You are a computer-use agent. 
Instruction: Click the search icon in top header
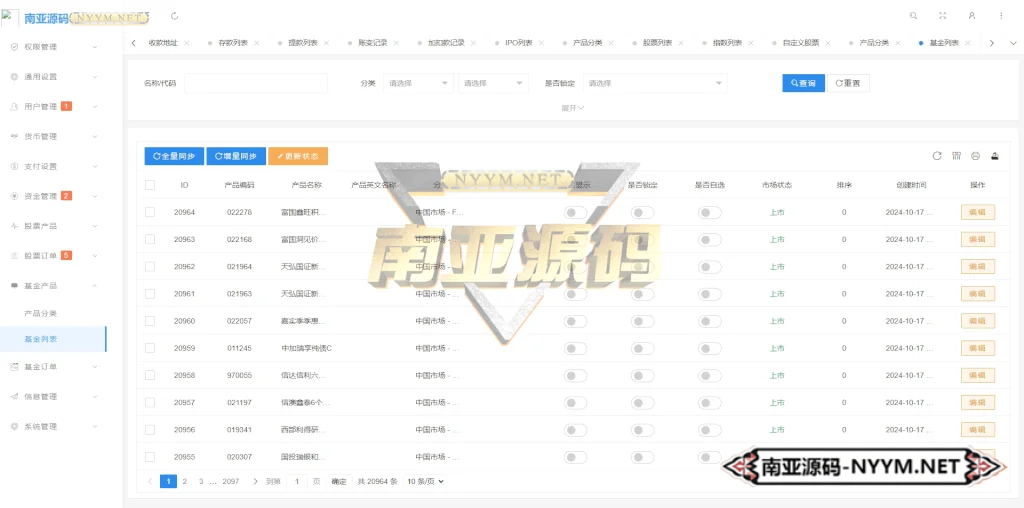913,16
